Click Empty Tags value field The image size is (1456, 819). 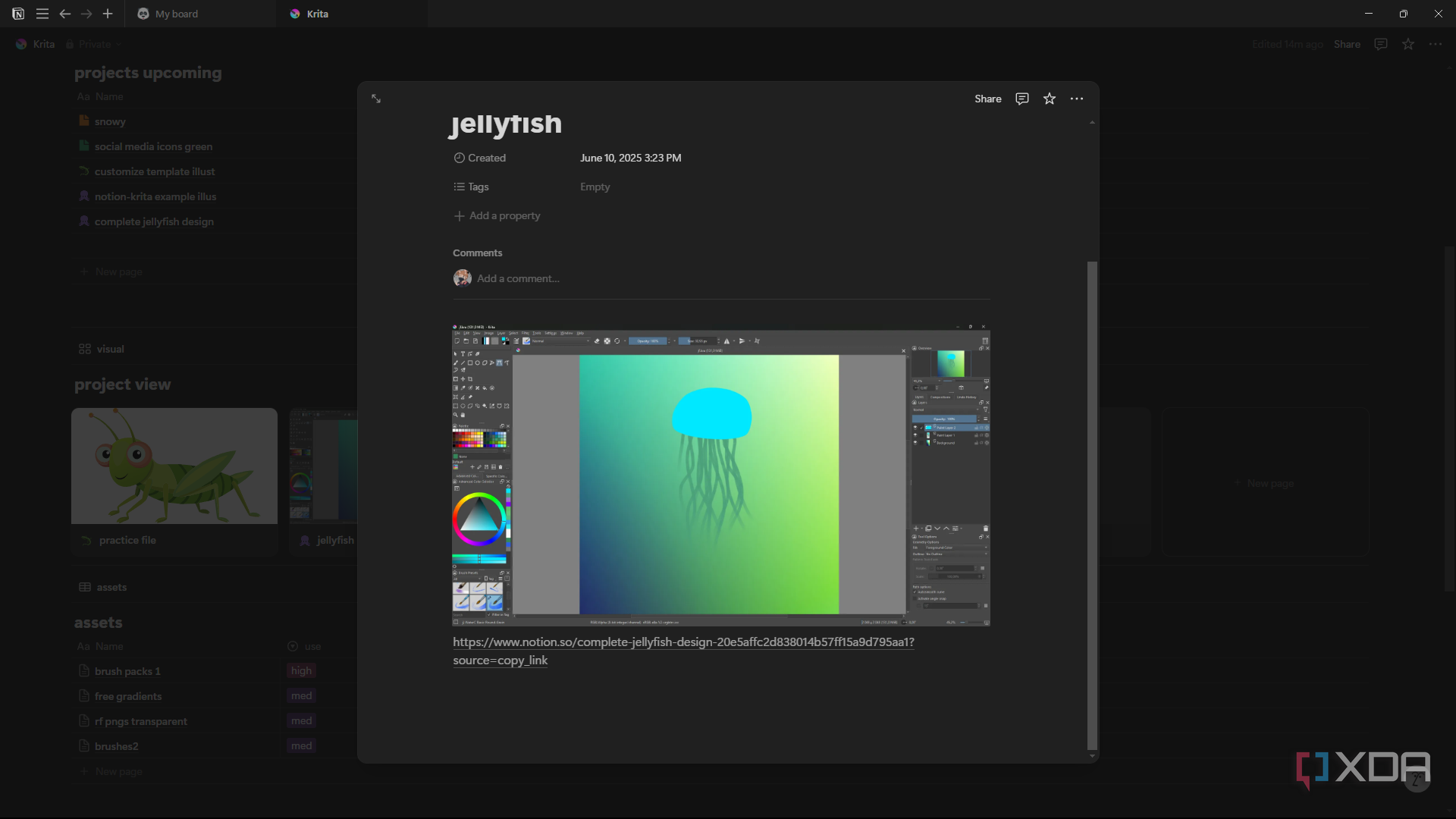595,187
